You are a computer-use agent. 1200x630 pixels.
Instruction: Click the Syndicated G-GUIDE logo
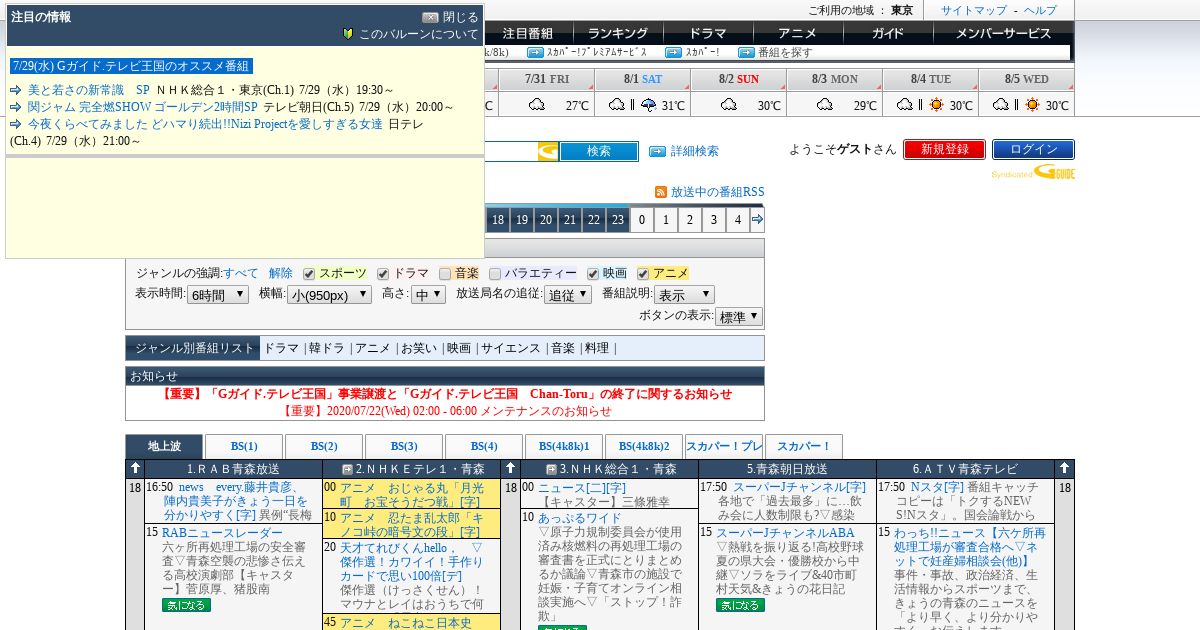1034,172
